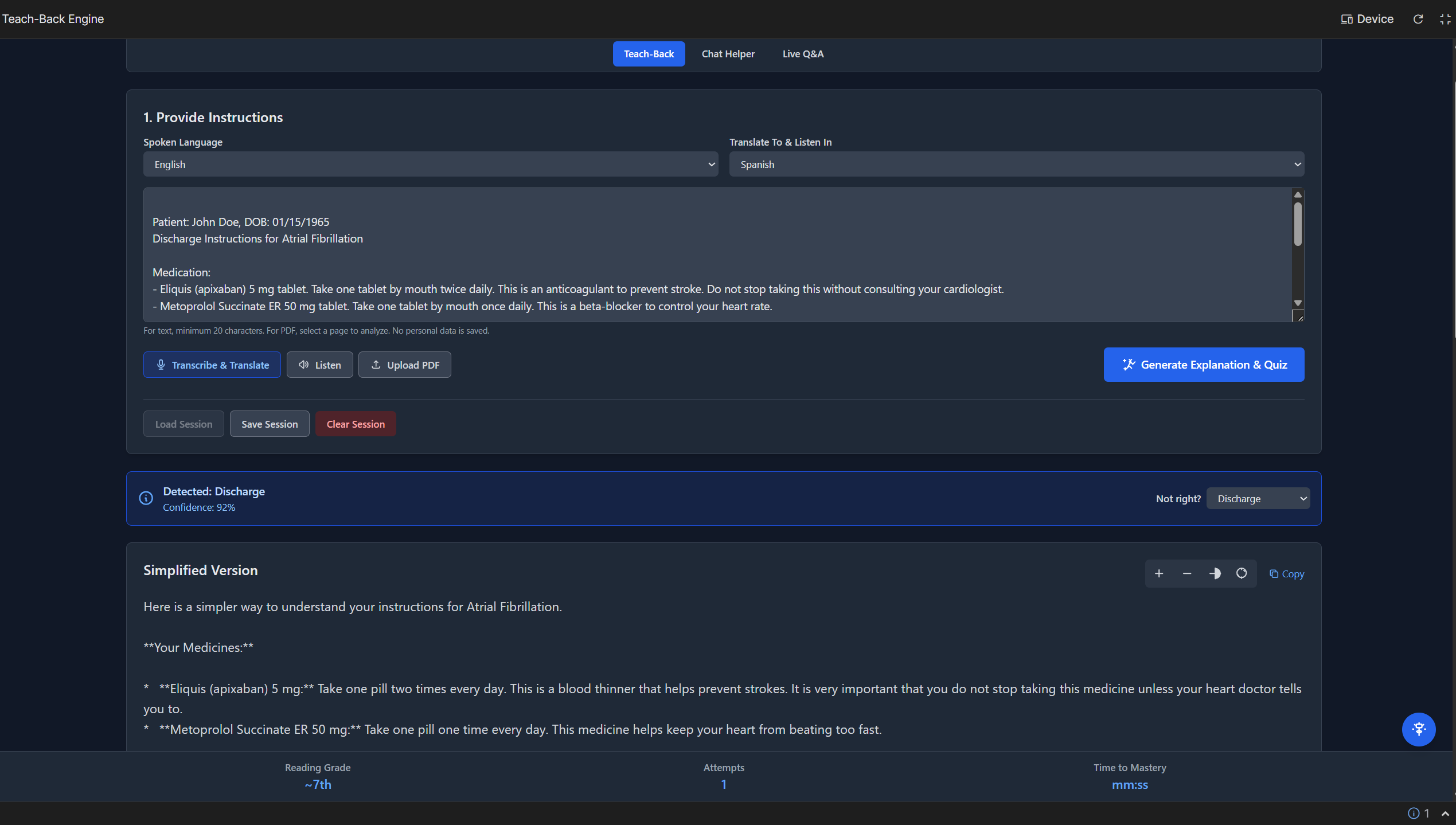Increase text size with plus icon
The width and height of the screenshot is (1456, 825).
click(1159, 573)
